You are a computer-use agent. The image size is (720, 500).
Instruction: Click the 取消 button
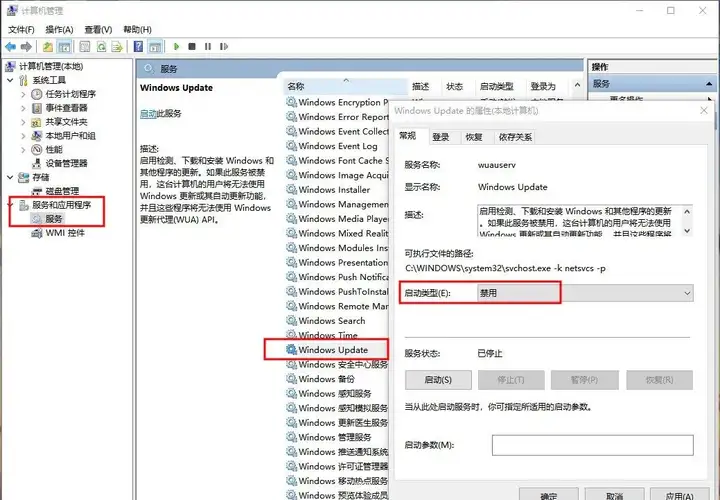pyautogui.click(x=614, y=495)
